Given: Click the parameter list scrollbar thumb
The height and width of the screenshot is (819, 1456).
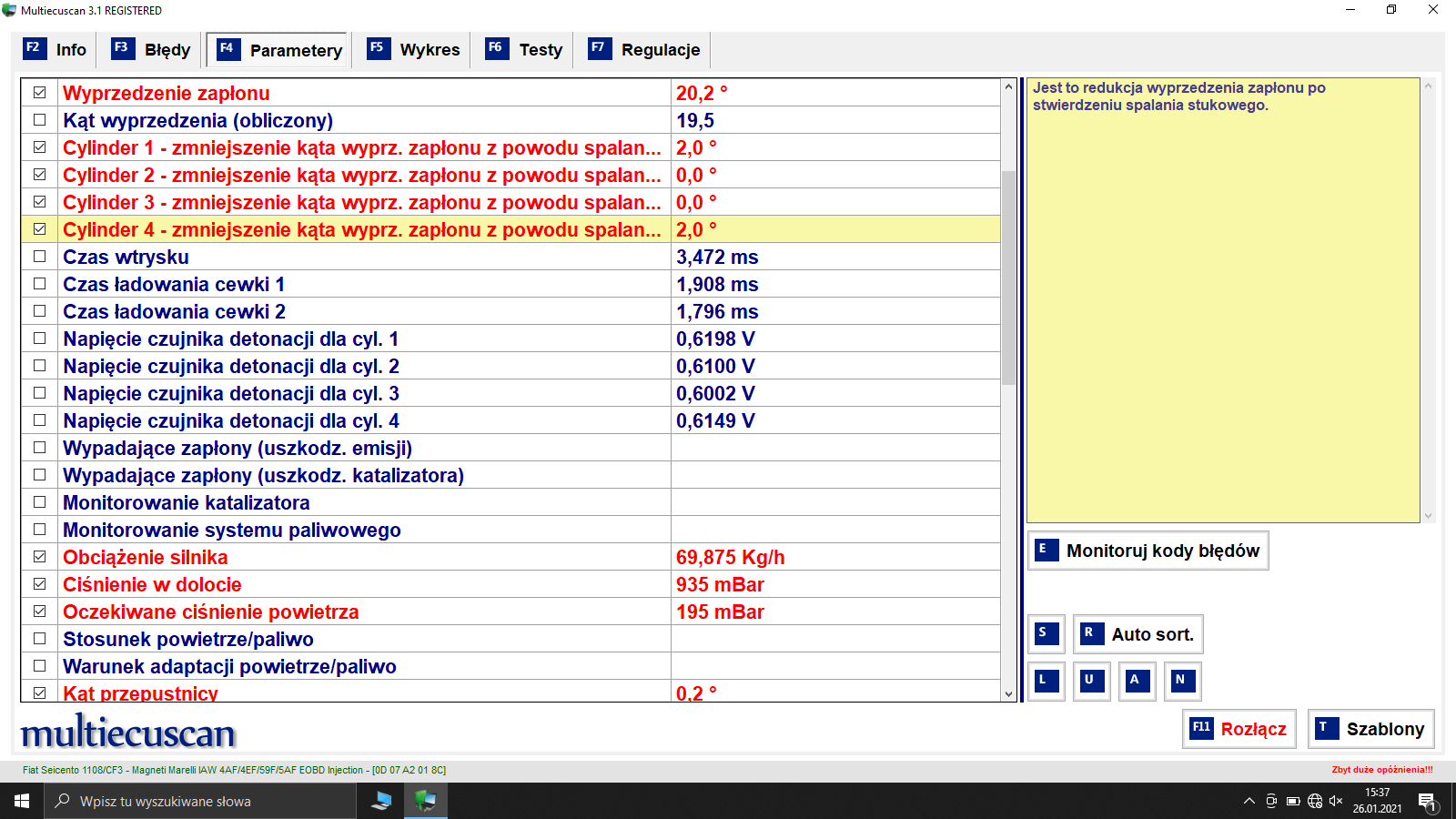Looking at the screenshot, I should (1008, 277).
